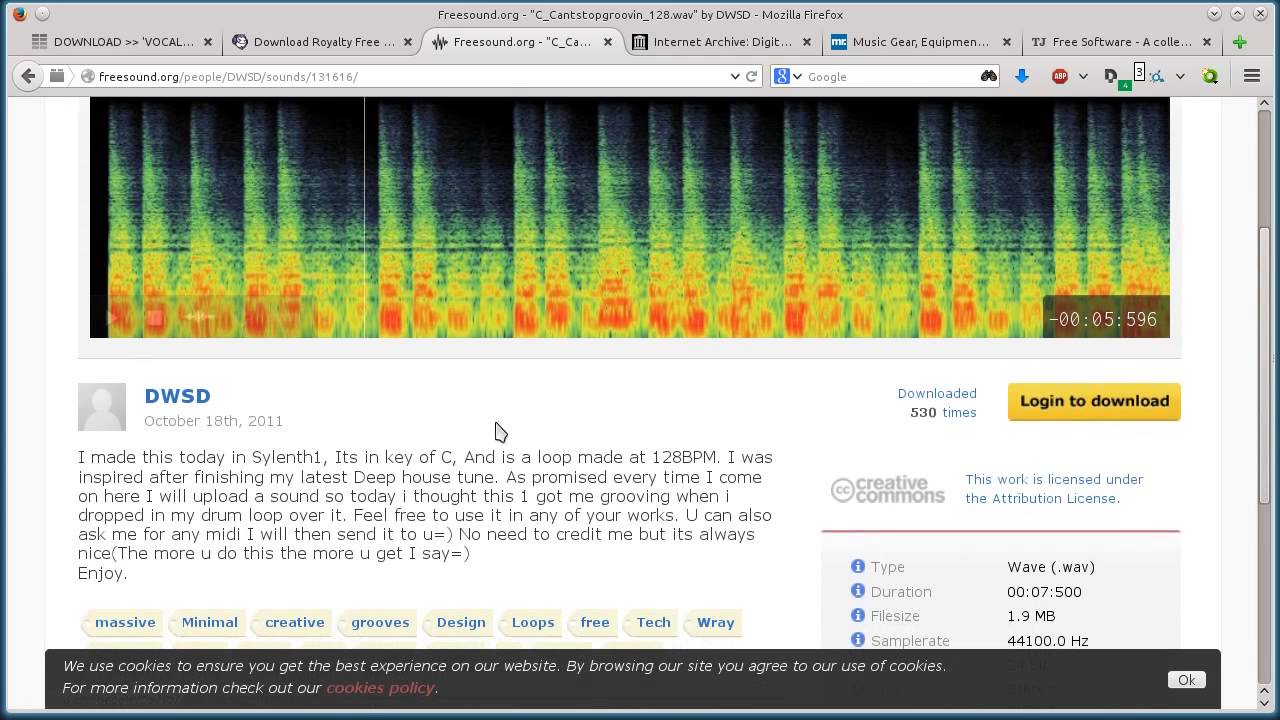1280x720 pixels.
Task: Click the Minimal tag
Action: [209, 622]
